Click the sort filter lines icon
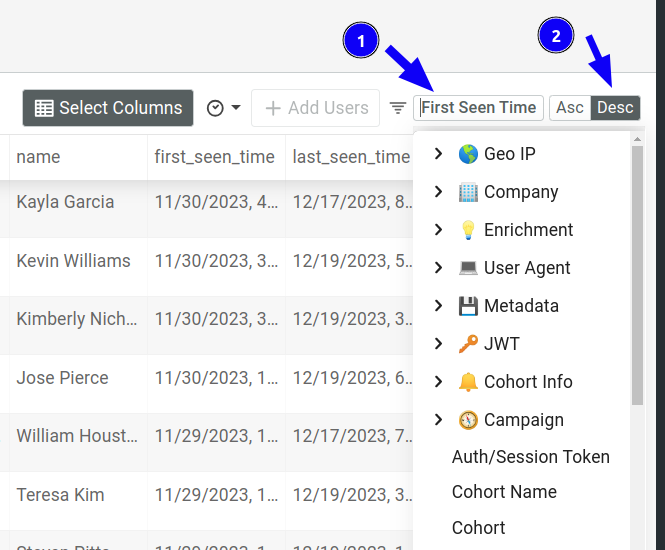This screenshot has width=665, height=550. [398, 108]
